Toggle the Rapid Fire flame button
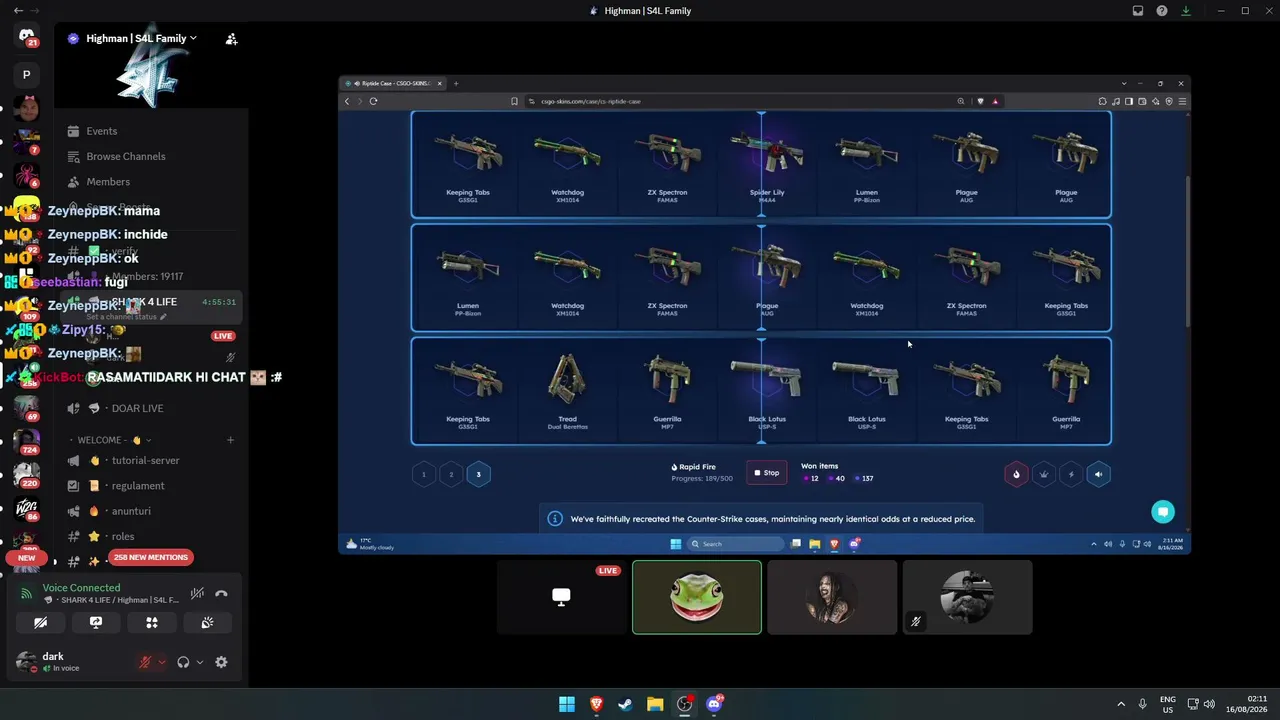 (1016, 474)
